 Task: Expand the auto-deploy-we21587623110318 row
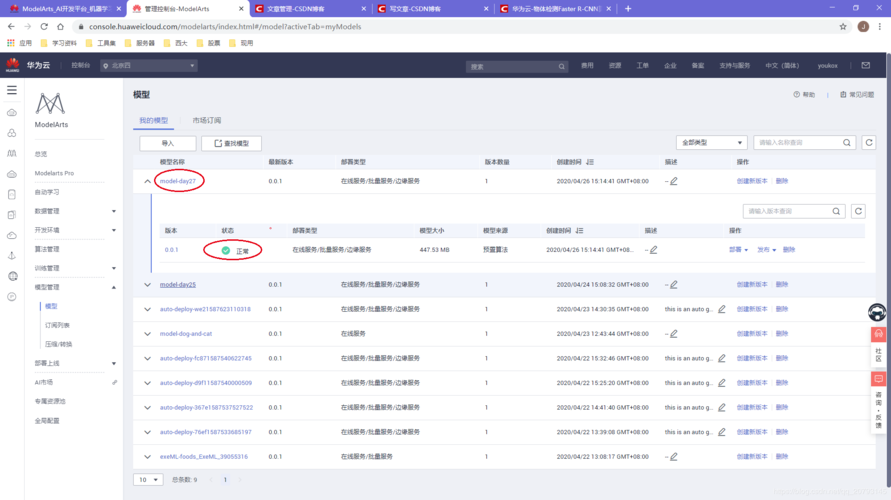click(147, 309)
